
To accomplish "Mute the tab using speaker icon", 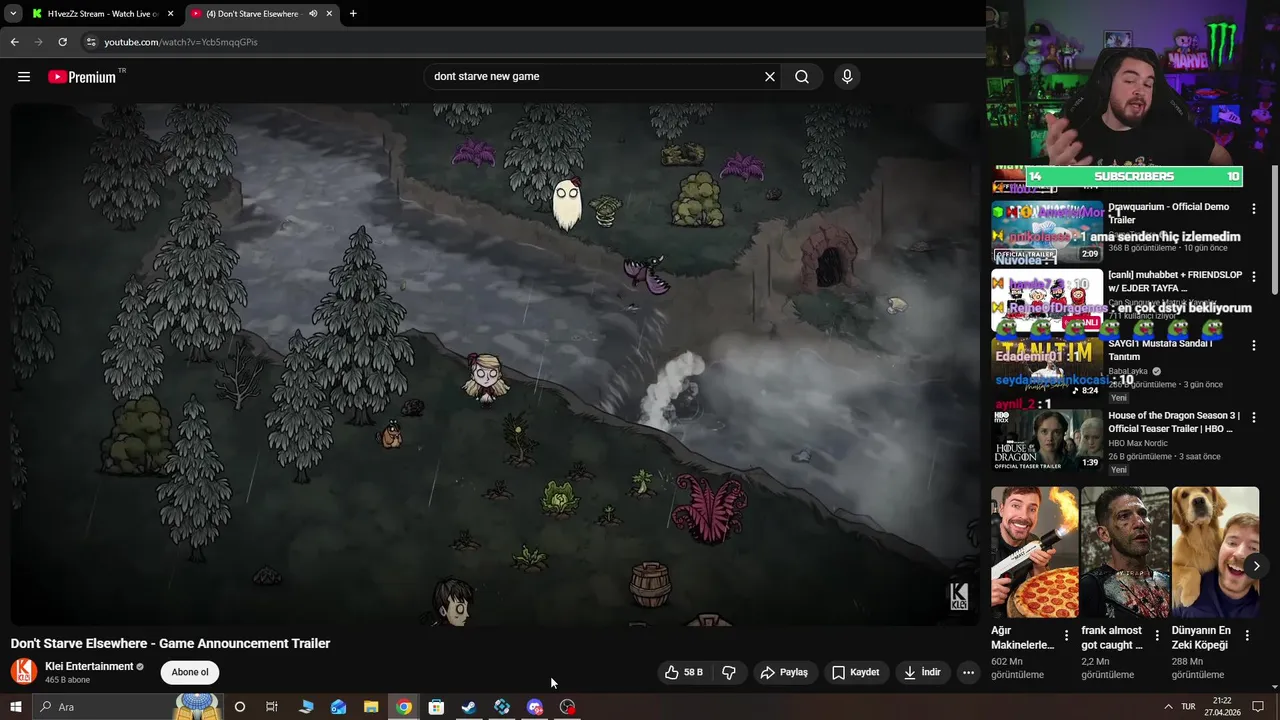I will tap(313, 14).
